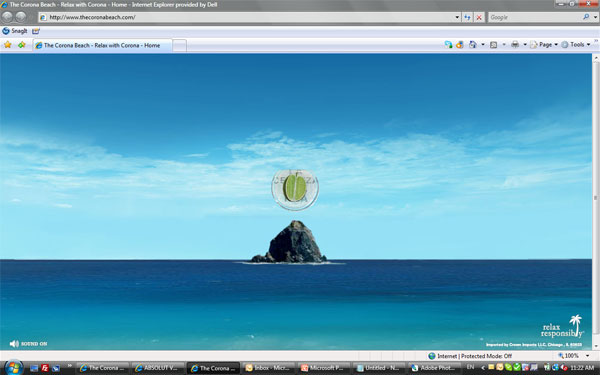Click the Add to Favorites icon
The height and width of the screenshot is (375, 600).
click(x=22, y=45)
